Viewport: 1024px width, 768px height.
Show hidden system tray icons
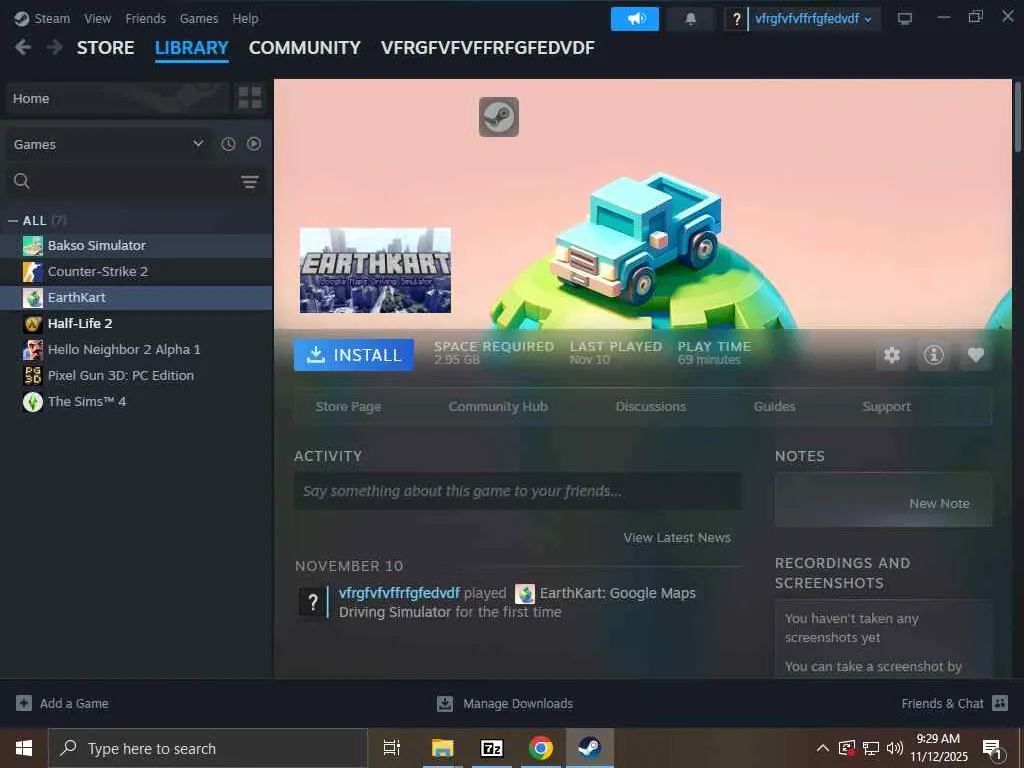coord(823,748)
